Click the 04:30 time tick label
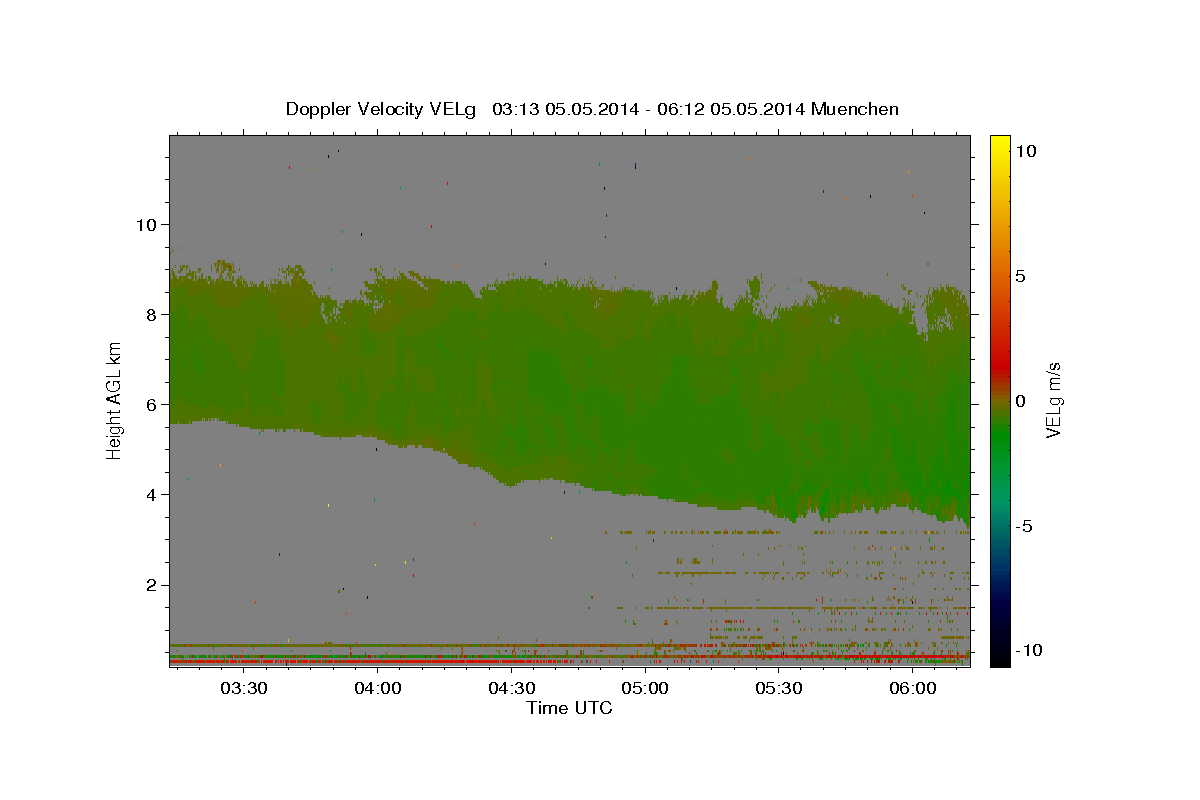Viewport: 1200px width, 800px height. click(x=511, y=688)
